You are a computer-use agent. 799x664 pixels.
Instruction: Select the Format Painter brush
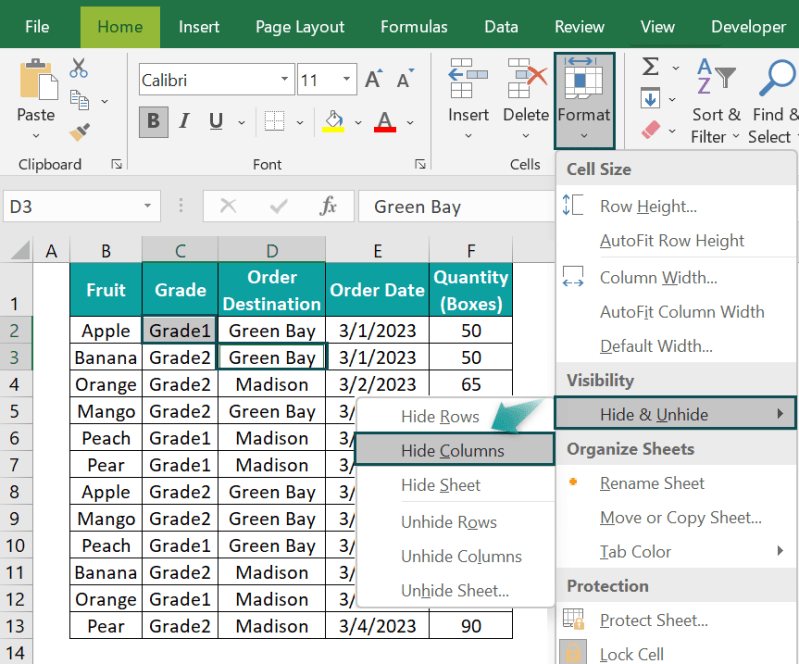(x=79, y=132)
